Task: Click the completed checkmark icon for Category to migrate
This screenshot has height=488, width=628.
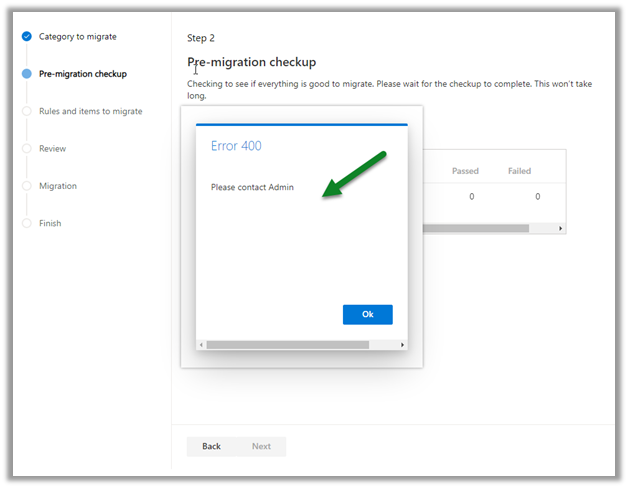Action: pyautogui.click(x=27, y=37)
